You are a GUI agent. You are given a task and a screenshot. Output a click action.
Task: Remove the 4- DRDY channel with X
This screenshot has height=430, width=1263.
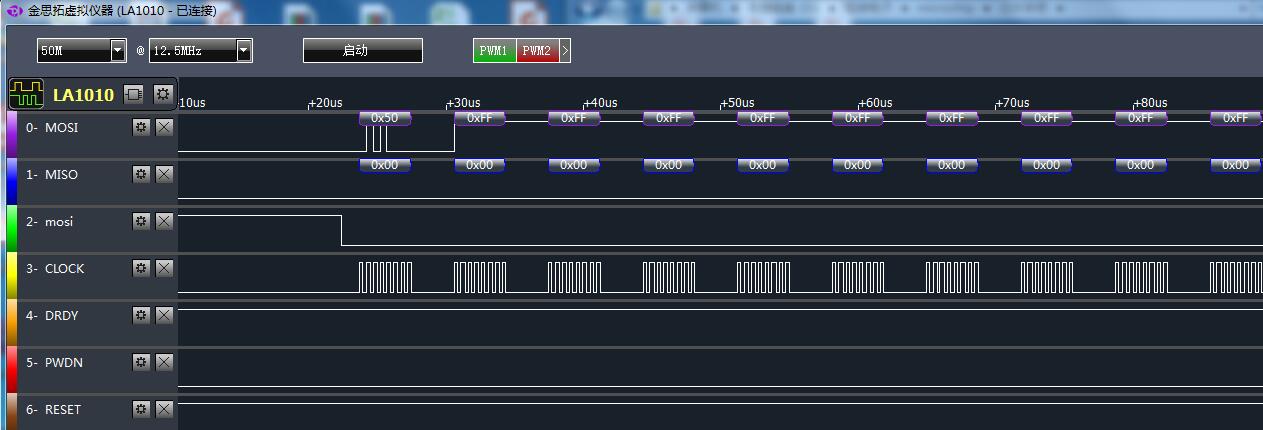[x=164, y=315]
